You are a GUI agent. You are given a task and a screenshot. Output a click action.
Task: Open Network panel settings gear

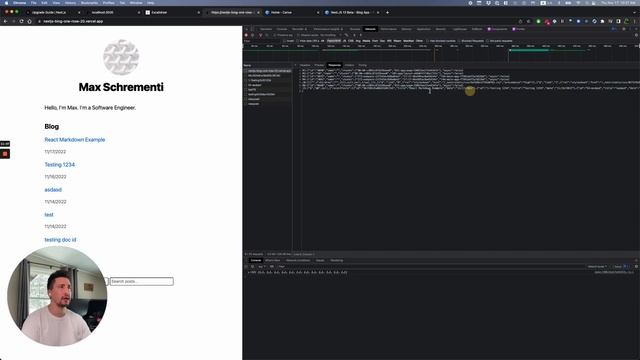coord(636,35)
